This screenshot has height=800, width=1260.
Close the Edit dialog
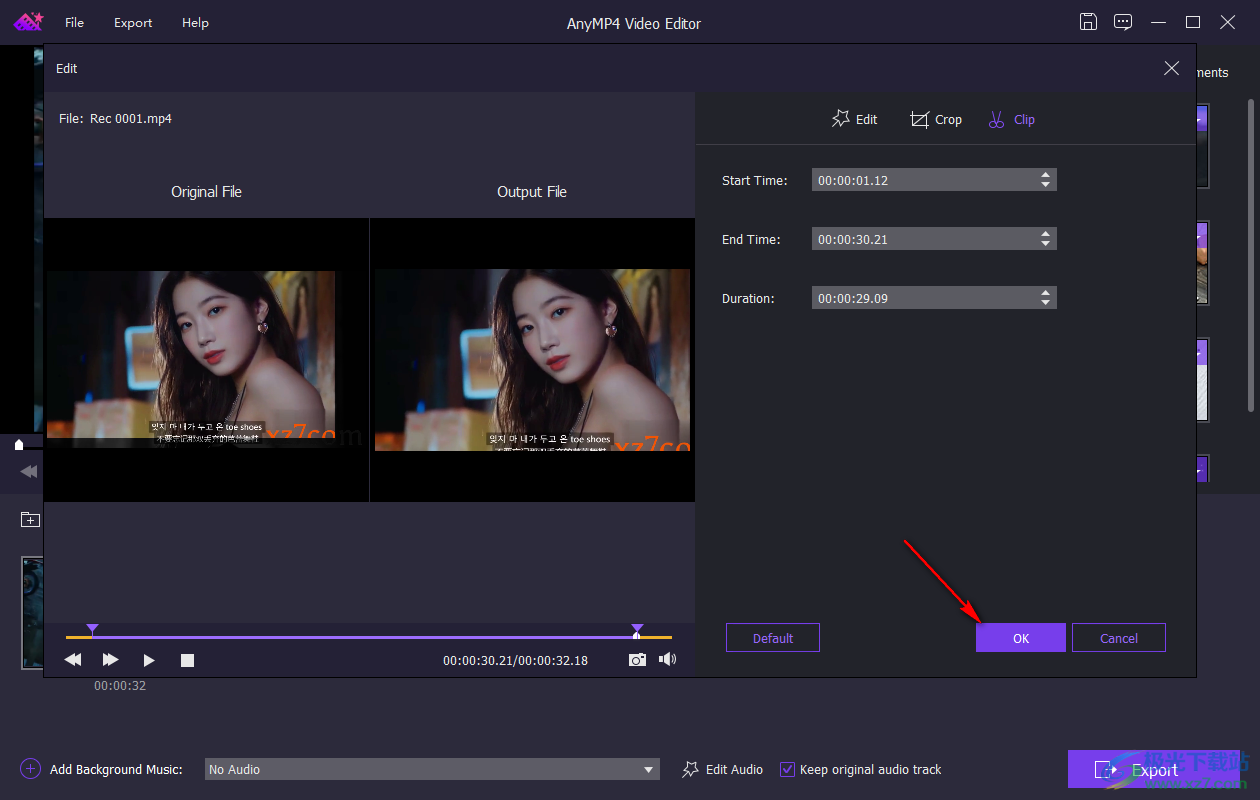pos(1171,68)
